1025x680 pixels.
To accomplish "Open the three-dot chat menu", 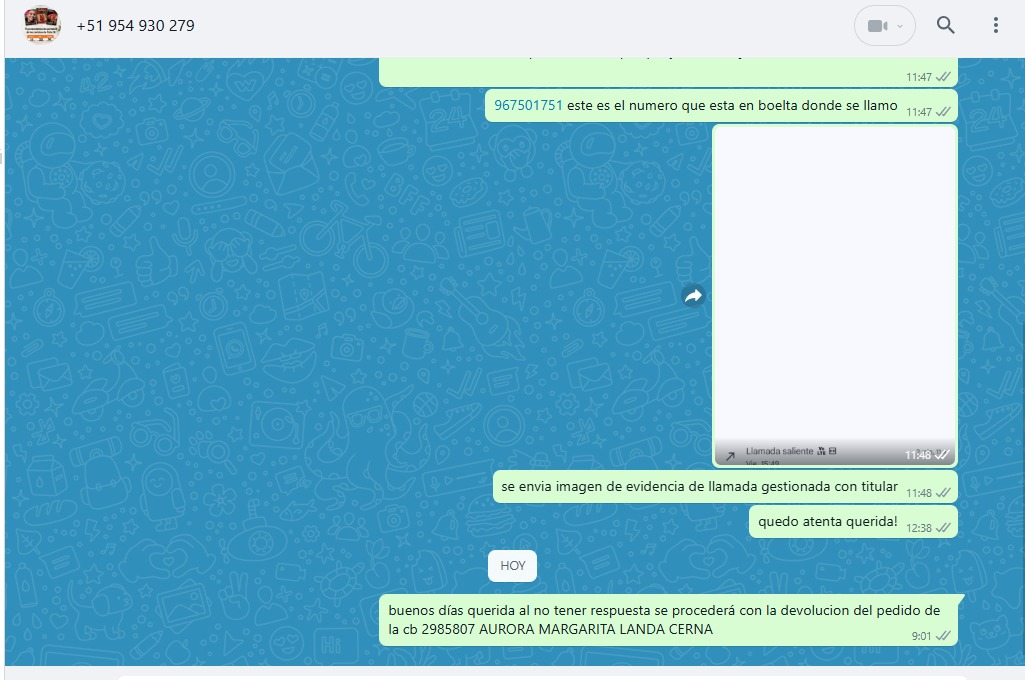I will pos(995,26).
